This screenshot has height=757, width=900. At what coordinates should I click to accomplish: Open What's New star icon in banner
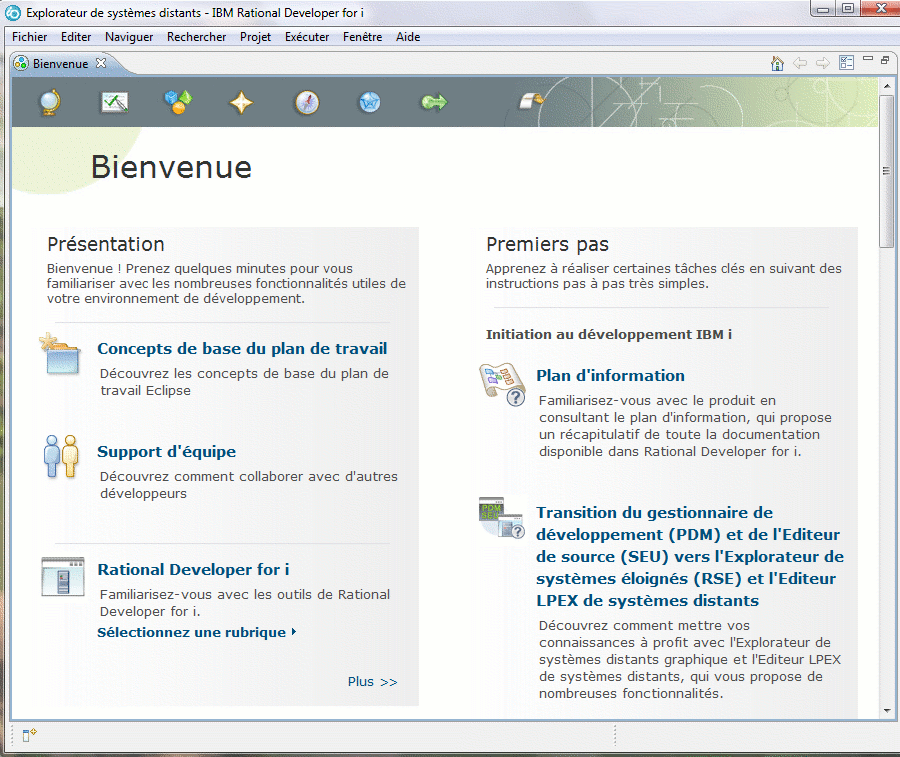click(241, 103)
